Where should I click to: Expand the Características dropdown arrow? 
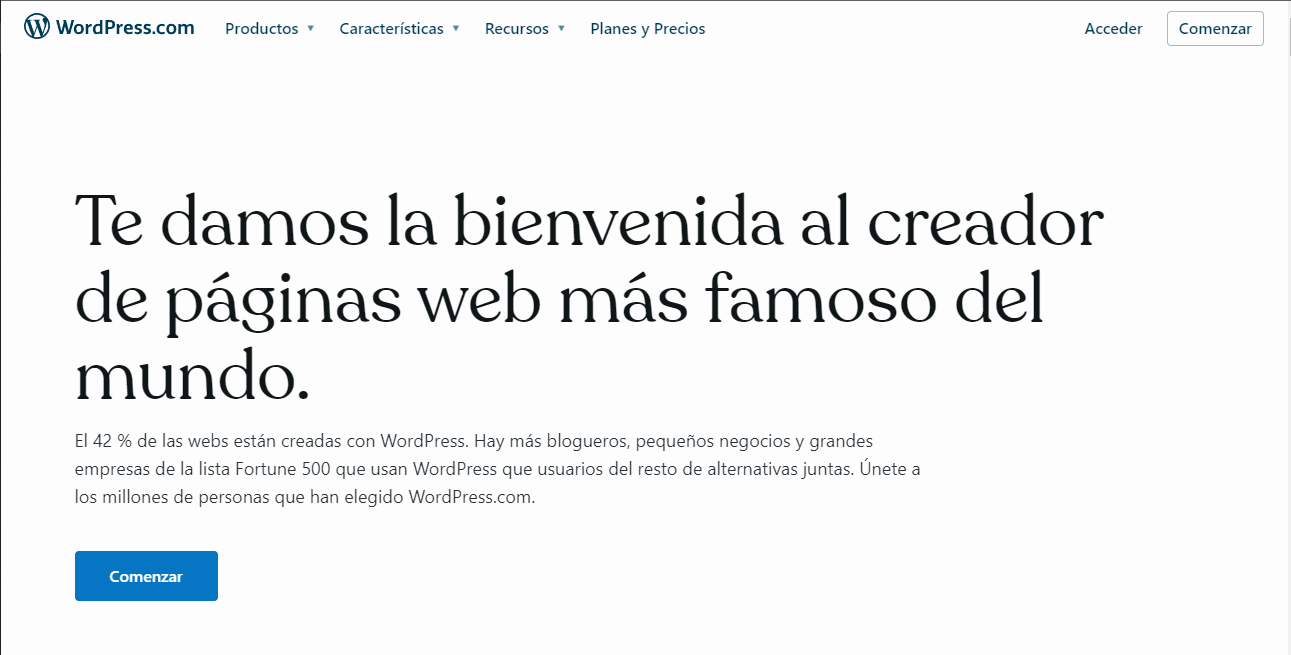(456, 28)
